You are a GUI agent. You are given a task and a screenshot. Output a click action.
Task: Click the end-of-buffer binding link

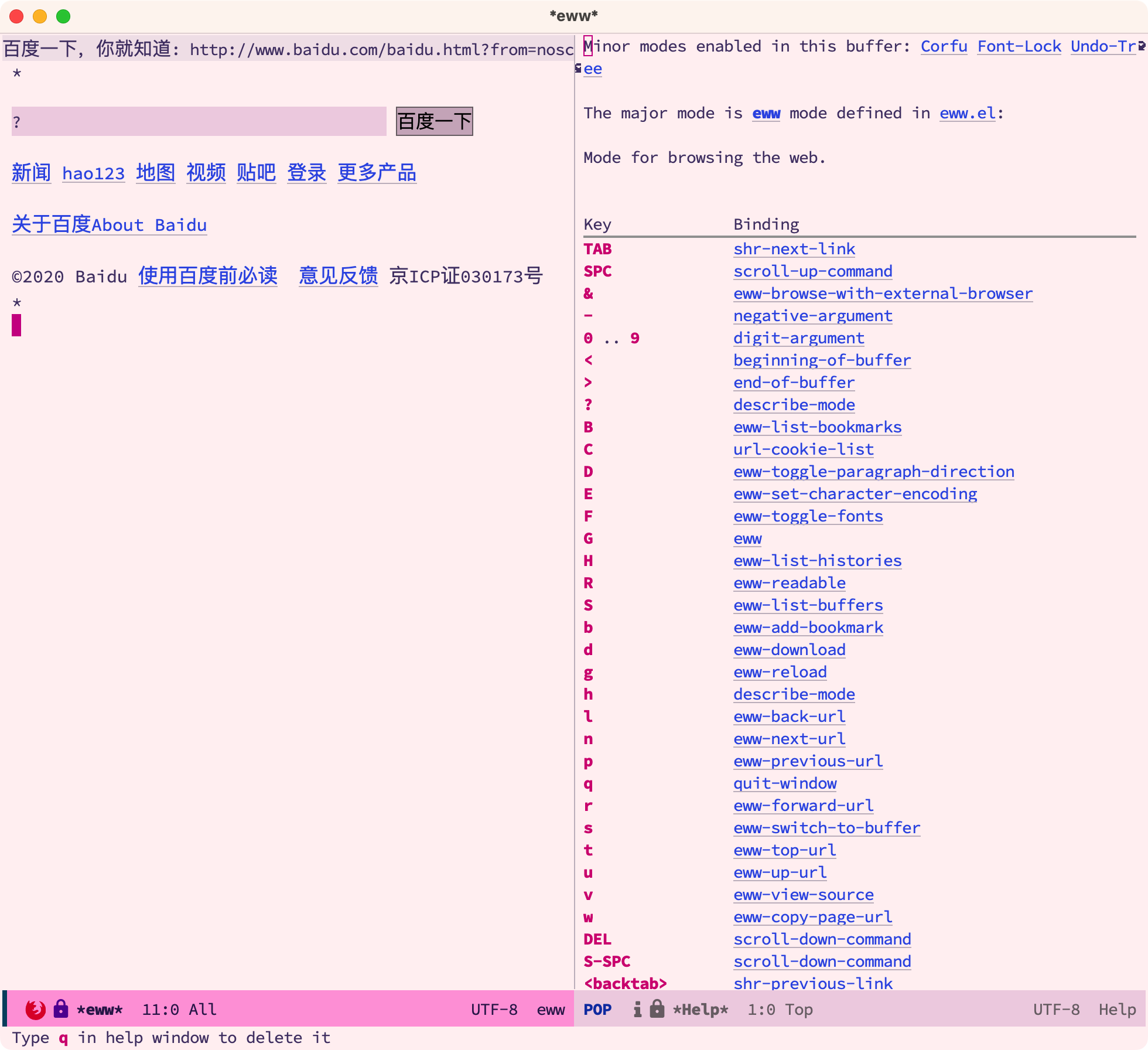(x=795, y=383)
